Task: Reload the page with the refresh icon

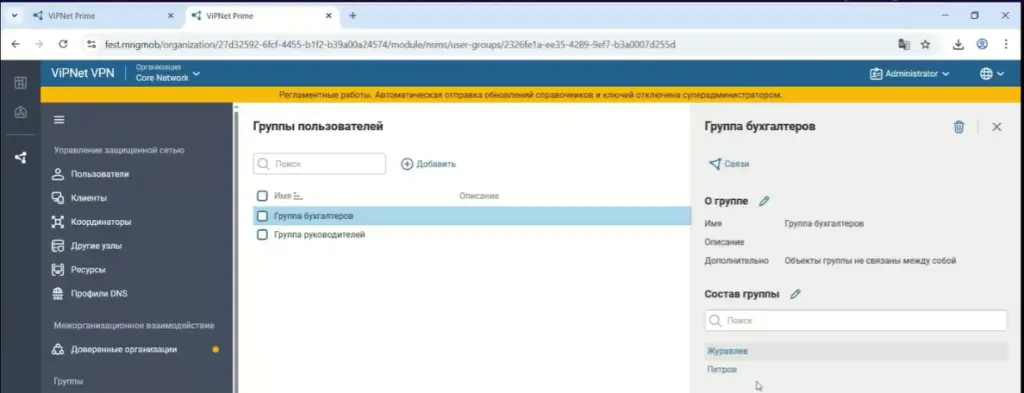Action: [63, 44]
